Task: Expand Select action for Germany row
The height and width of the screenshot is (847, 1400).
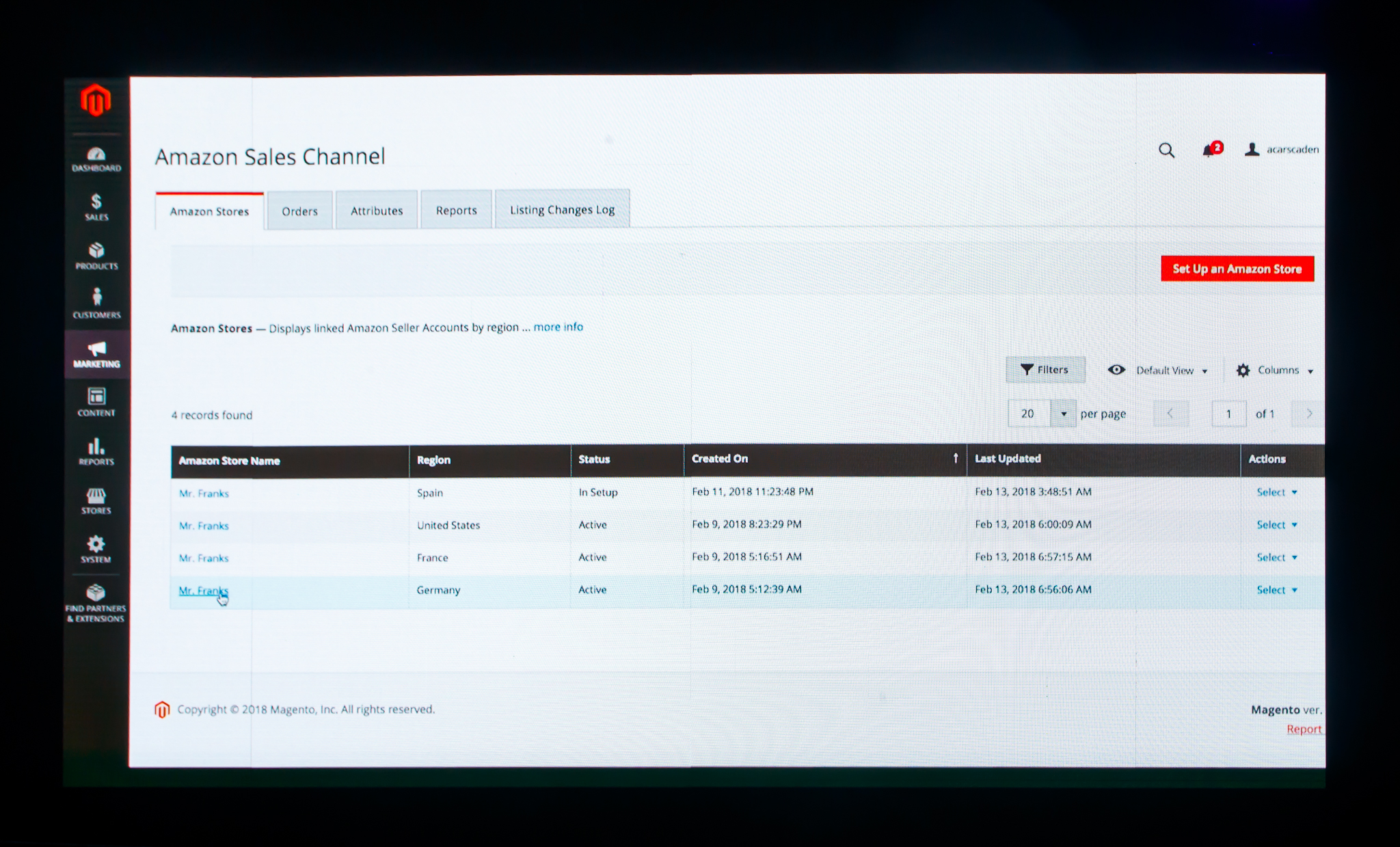Action: pos(1276,590)
